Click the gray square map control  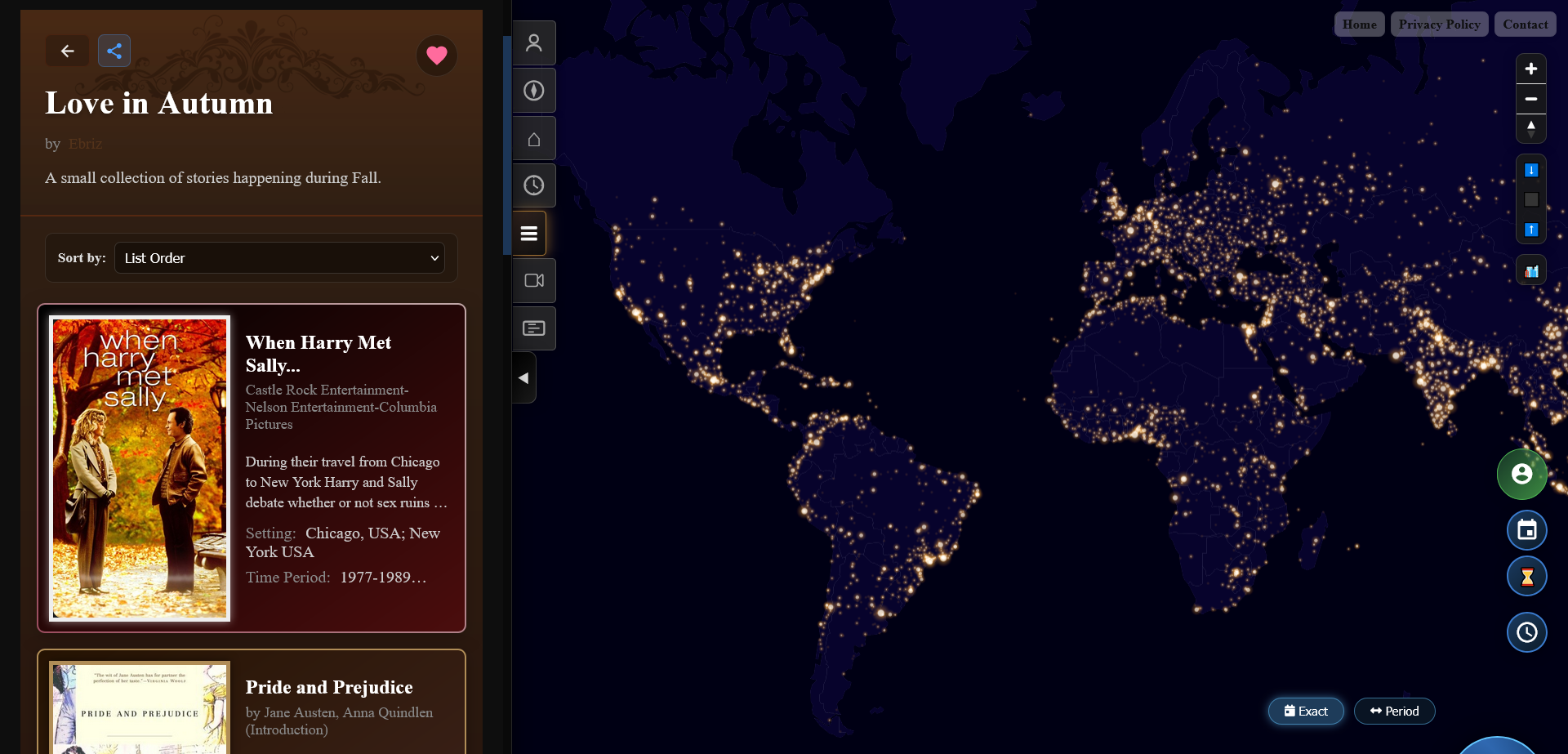[x=1531, y=199]
